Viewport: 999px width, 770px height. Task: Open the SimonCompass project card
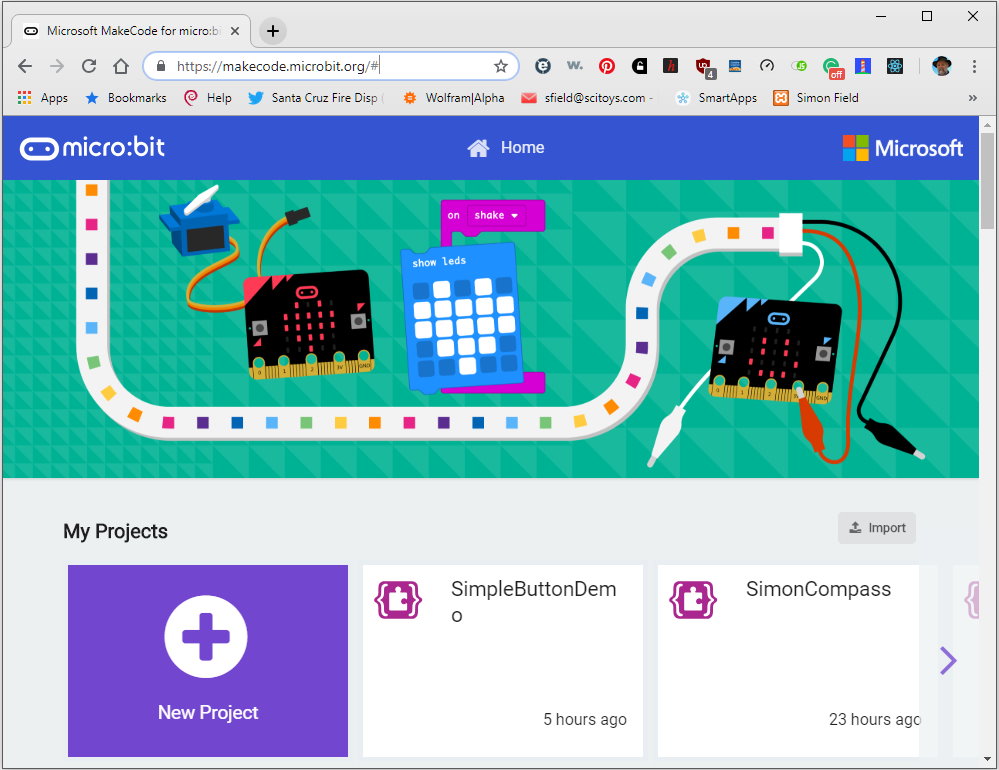click(x=788, y=660)
